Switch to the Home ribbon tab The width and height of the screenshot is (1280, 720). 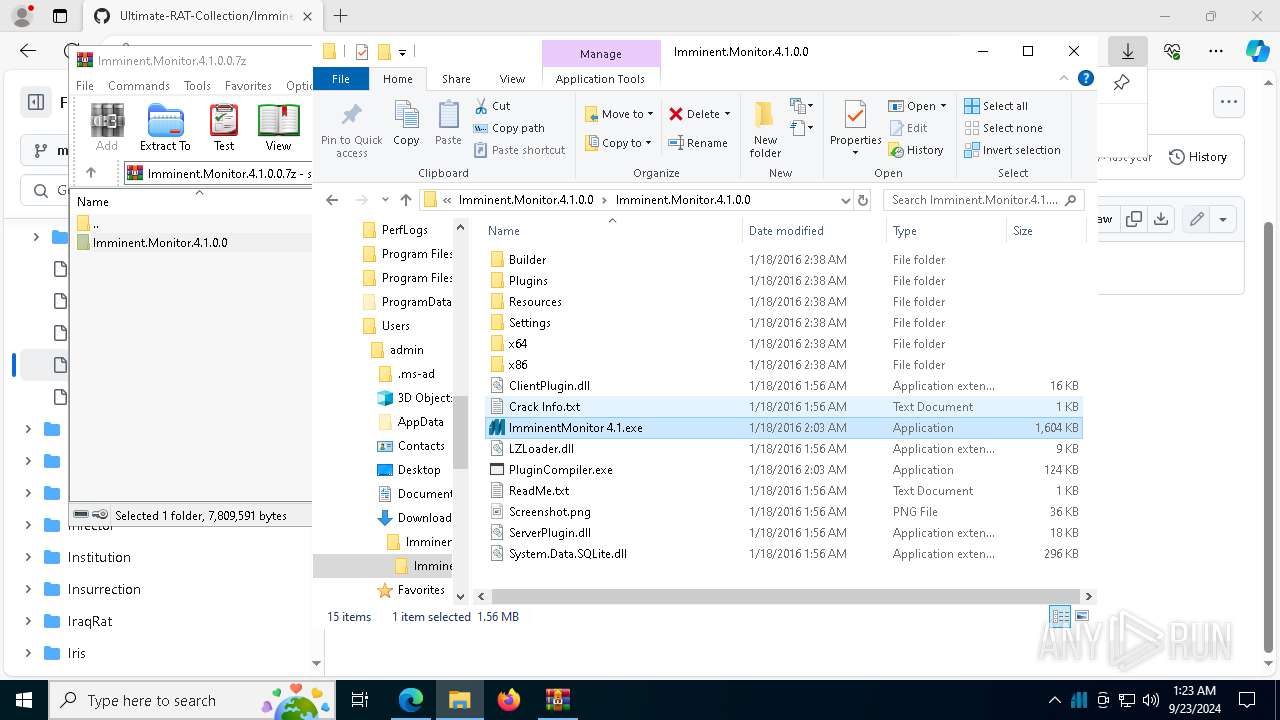tap(397, 79)
